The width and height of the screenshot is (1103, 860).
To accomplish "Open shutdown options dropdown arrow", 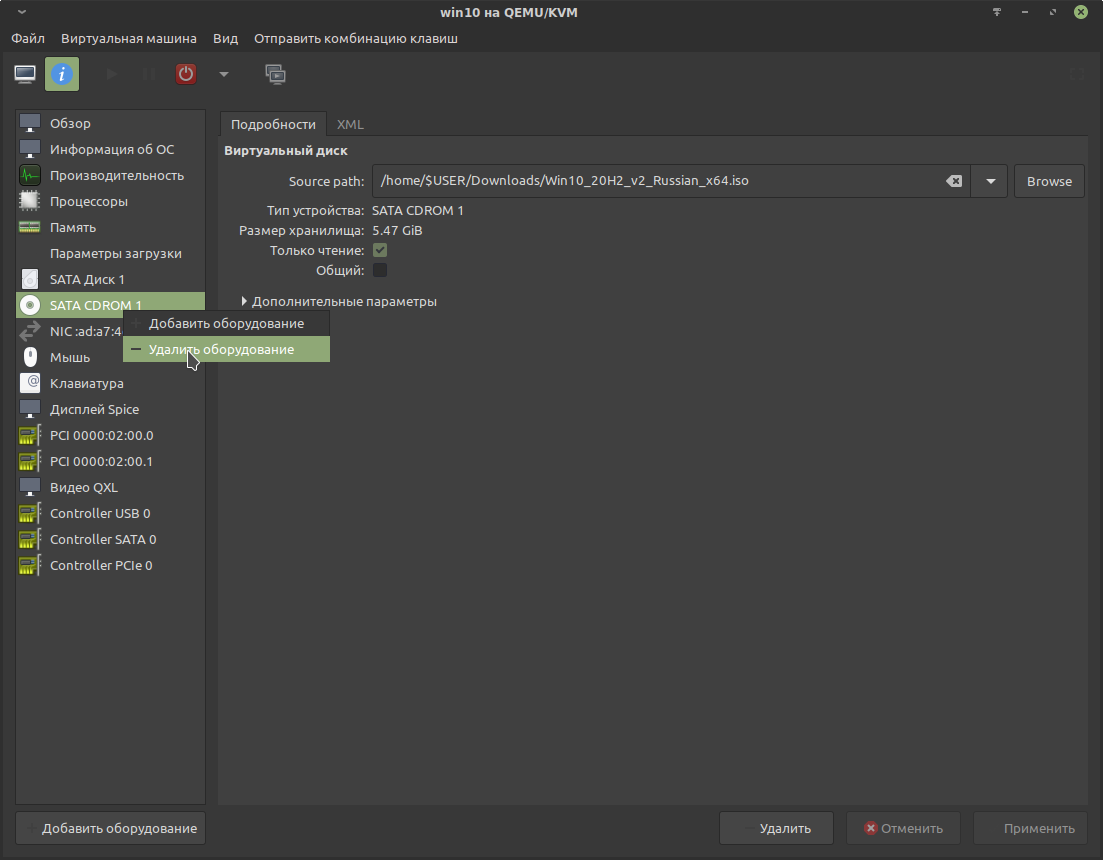I will [x=224, y=74].
